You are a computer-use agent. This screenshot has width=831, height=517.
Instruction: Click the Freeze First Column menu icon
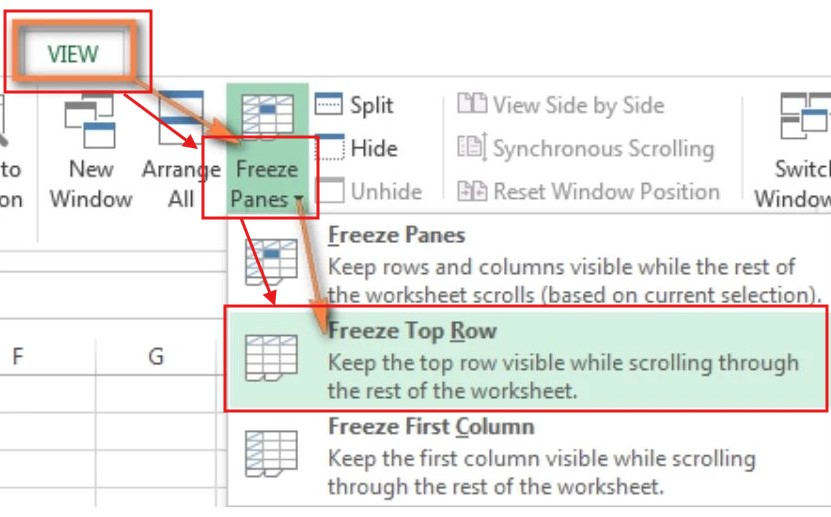[271, 453]
